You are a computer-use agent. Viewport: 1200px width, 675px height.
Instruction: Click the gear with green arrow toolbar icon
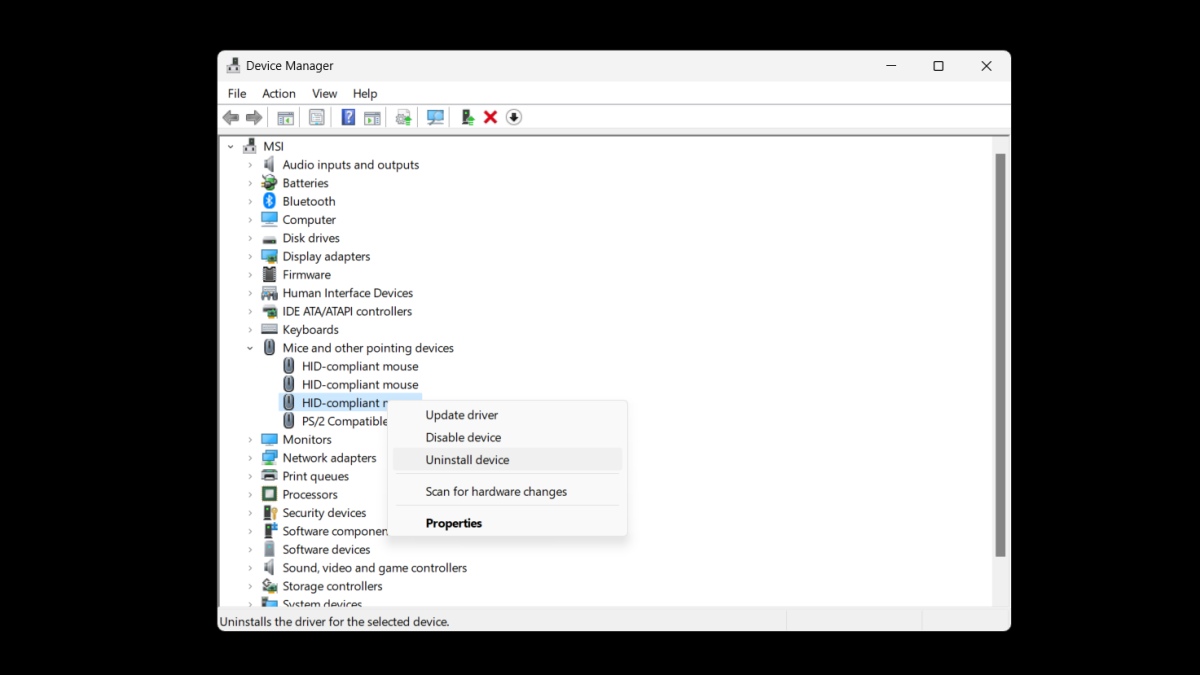pyautogui.click(x=403, y=117)
